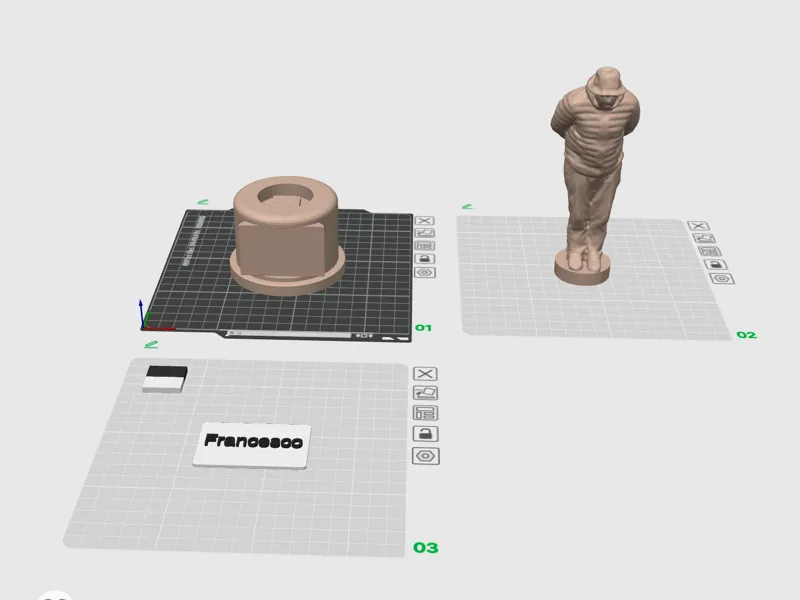
Task: Select the cylindrical base model on plate 01
Action: point(286,236)
